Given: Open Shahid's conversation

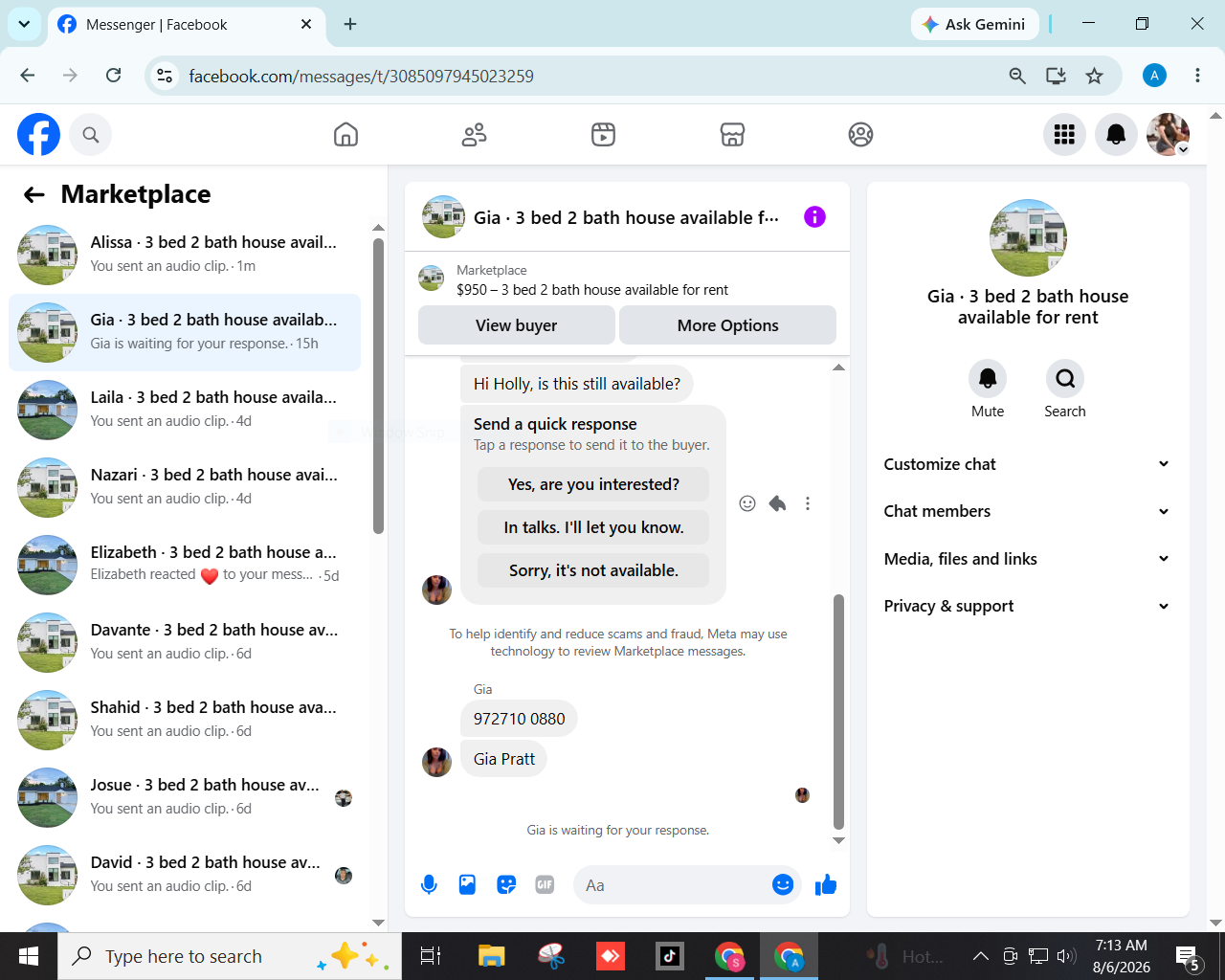Looking at the screenshot, I should pyautogui.click(x=185, y=720).
